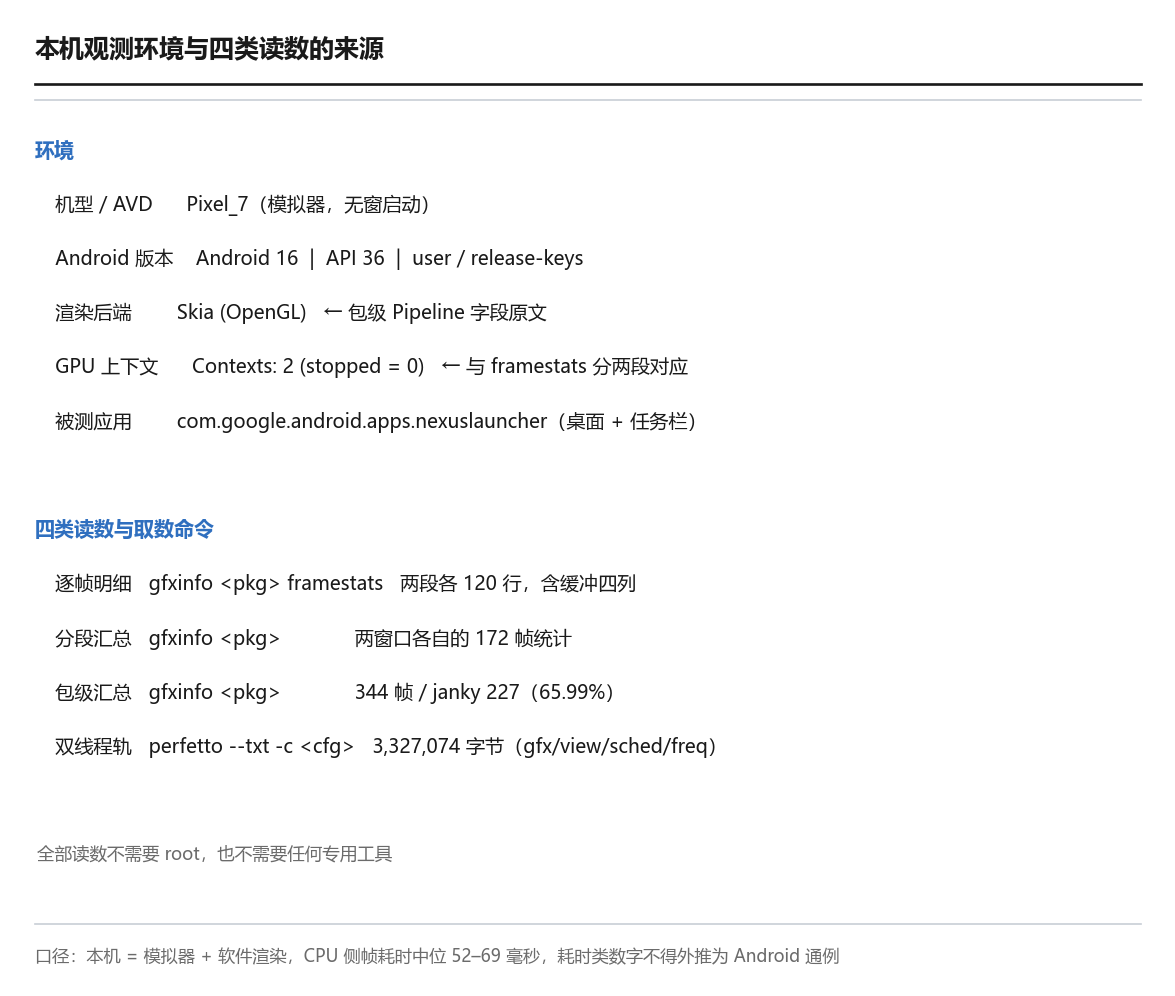Viewport: 1175px width, 996px height.
Task: Click the 分段汇总 row label
Action: 93,639
